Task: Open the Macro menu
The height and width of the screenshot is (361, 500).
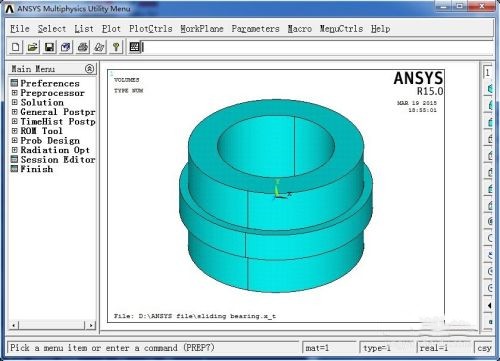Action: [x=300, y=29]
